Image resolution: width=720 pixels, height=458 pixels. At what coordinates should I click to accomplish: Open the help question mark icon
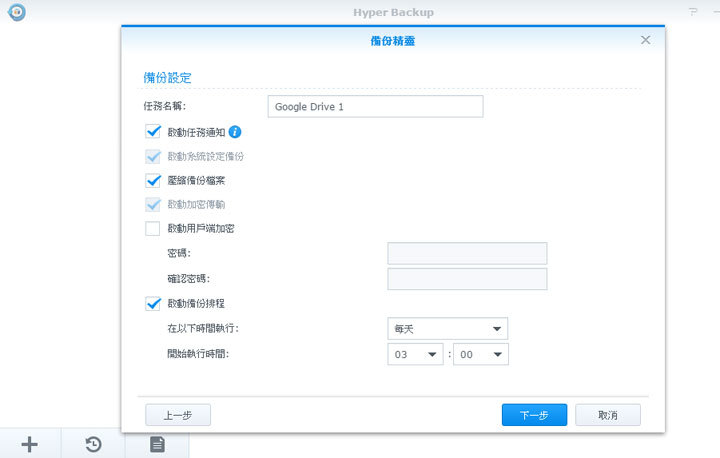(x=693, y=12)
